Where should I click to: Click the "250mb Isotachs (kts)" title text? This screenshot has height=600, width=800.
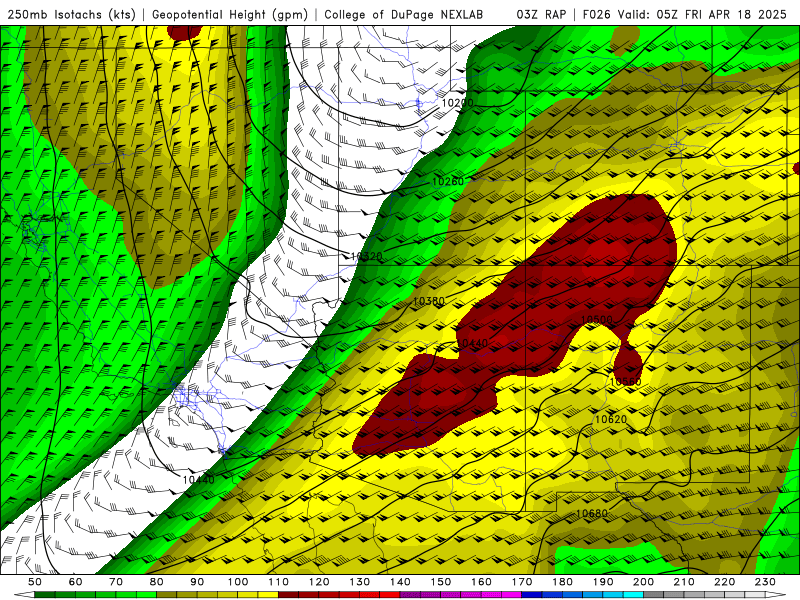coord(71,15)
